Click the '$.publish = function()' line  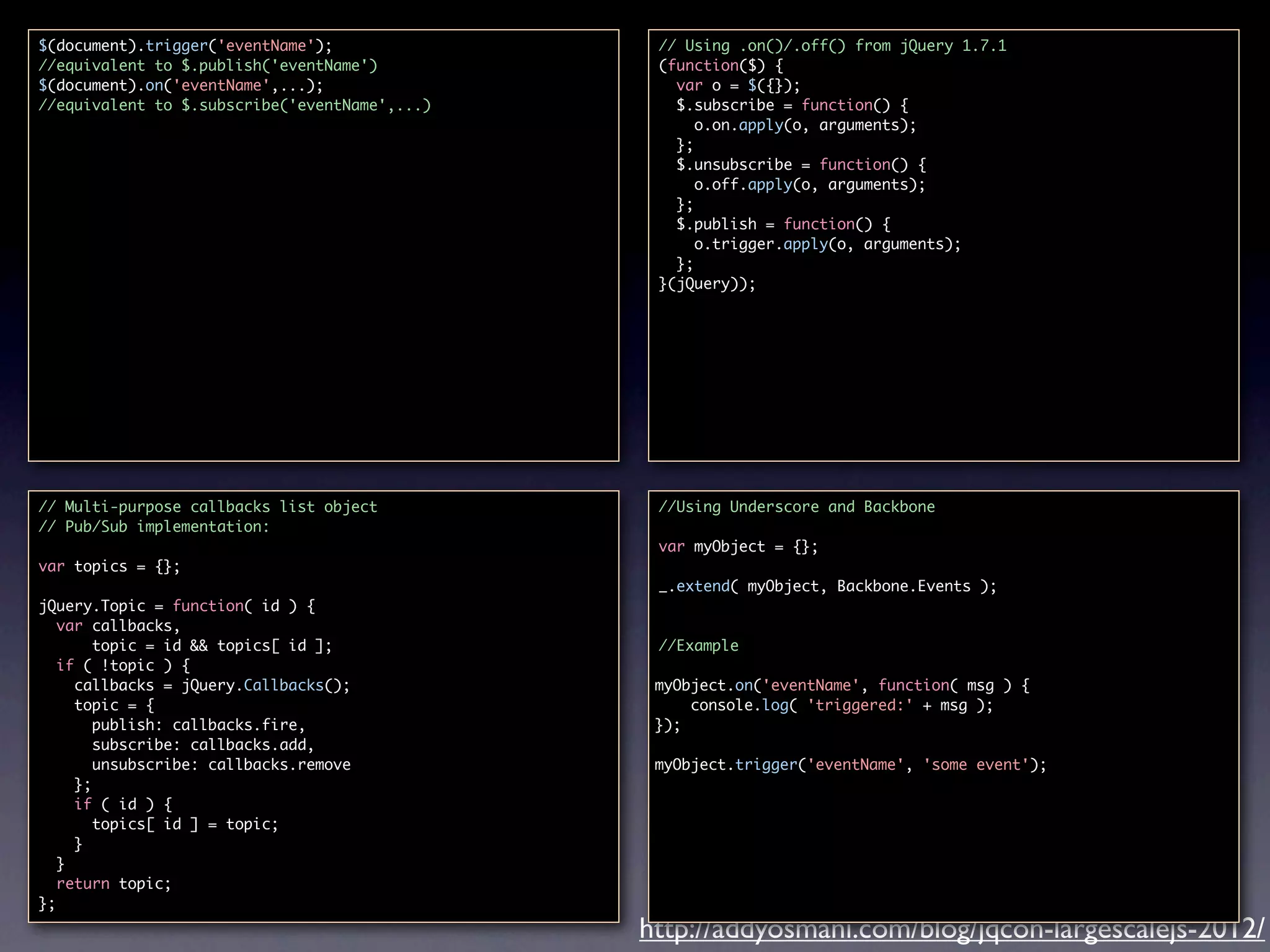[783, 224]
